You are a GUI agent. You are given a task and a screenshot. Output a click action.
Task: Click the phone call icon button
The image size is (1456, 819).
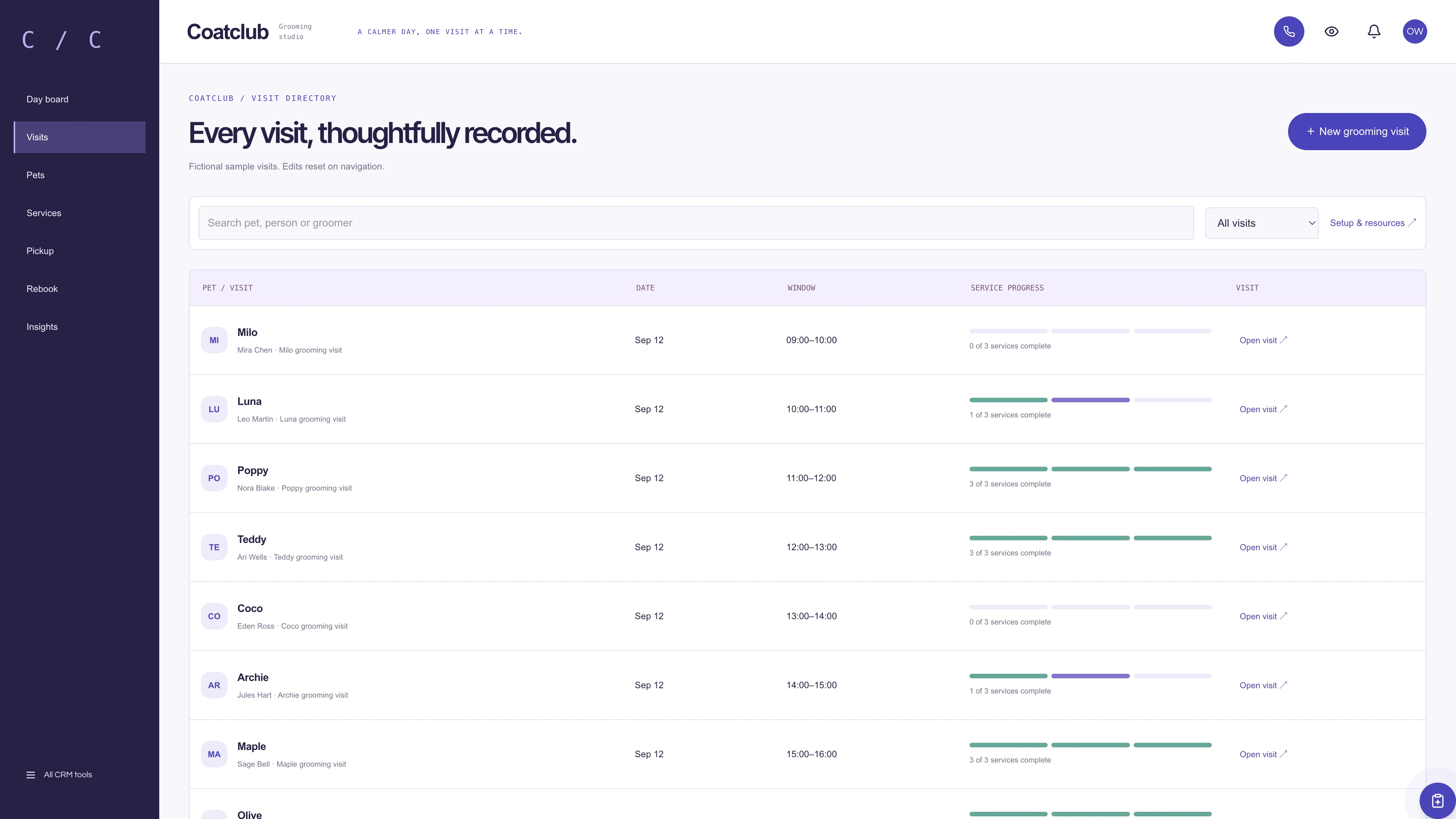tap(1289, 31)
